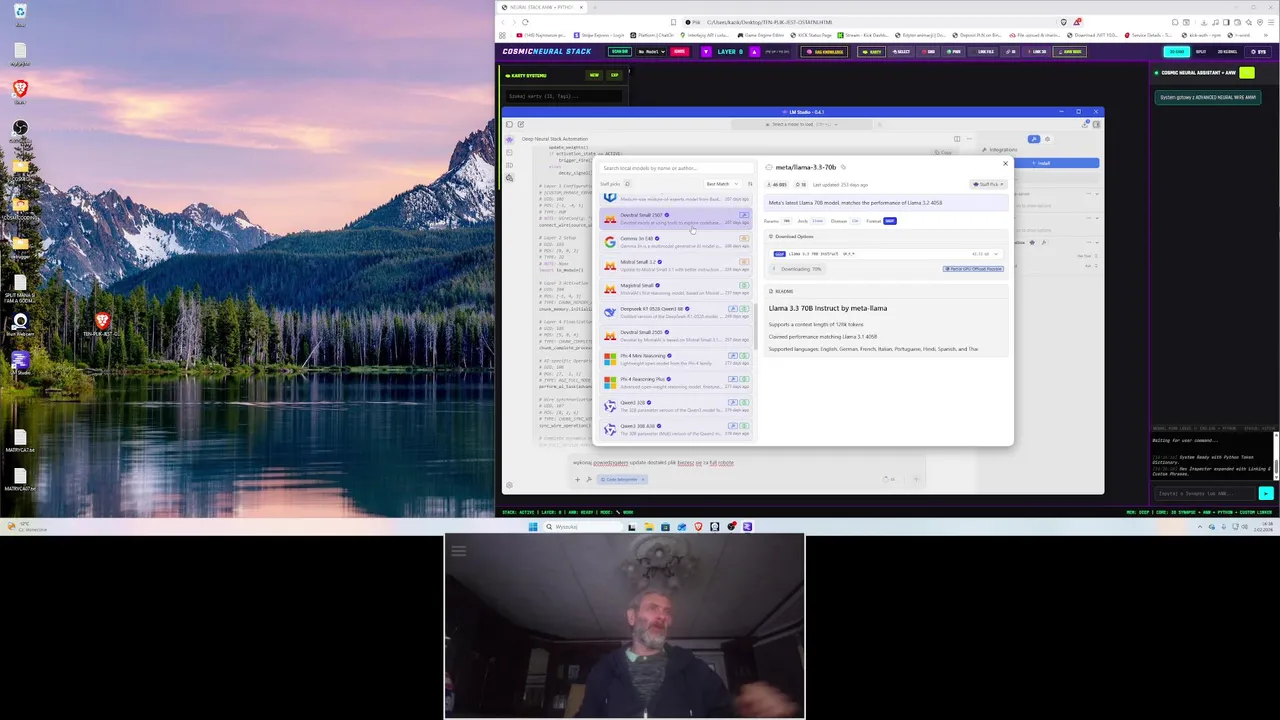Click the purple layer up arrow button

(x=754, y=51)
